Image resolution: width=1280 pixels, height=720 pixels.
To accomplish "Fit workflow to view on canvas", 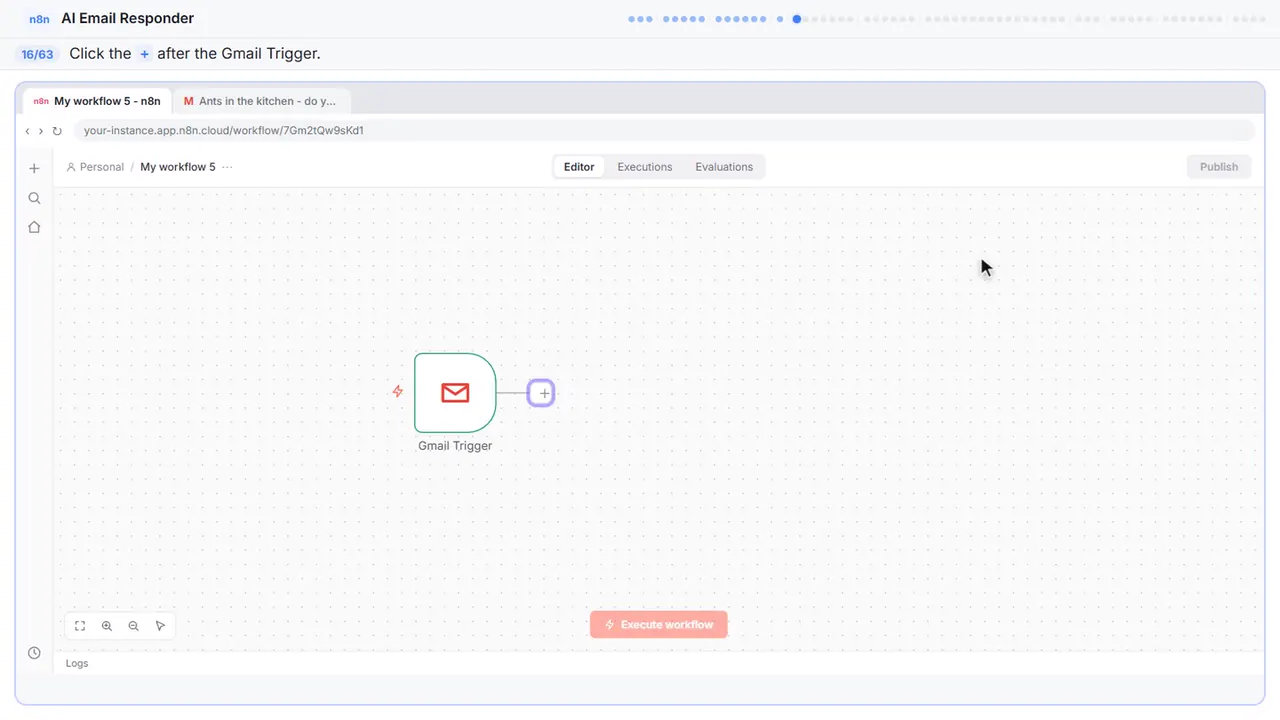I will coord(80,626).
